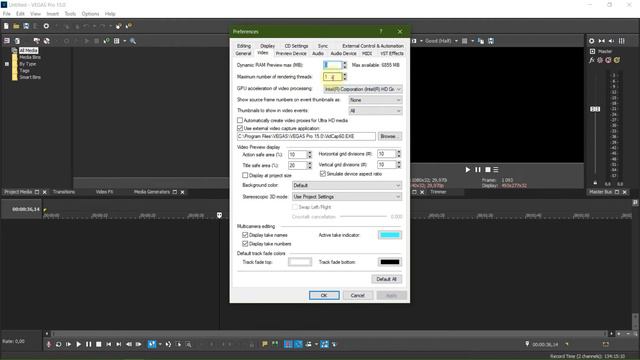Viewport: 640px width, 360px height.
Task: Toggle loop playback in timeline transport bar
Action: point(58,344)
